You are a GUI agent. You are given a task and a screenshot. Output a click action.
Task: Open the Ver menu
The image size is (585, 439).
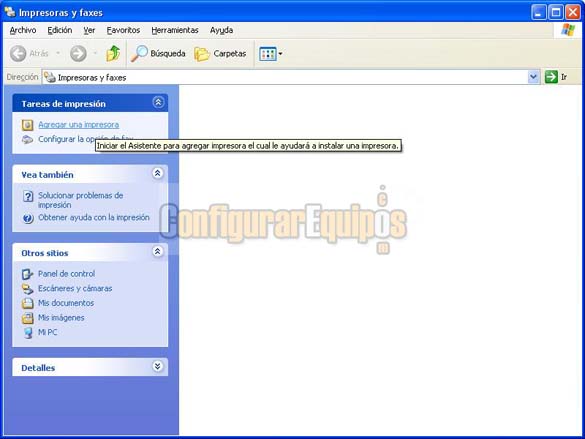click(x=89, y=30)
